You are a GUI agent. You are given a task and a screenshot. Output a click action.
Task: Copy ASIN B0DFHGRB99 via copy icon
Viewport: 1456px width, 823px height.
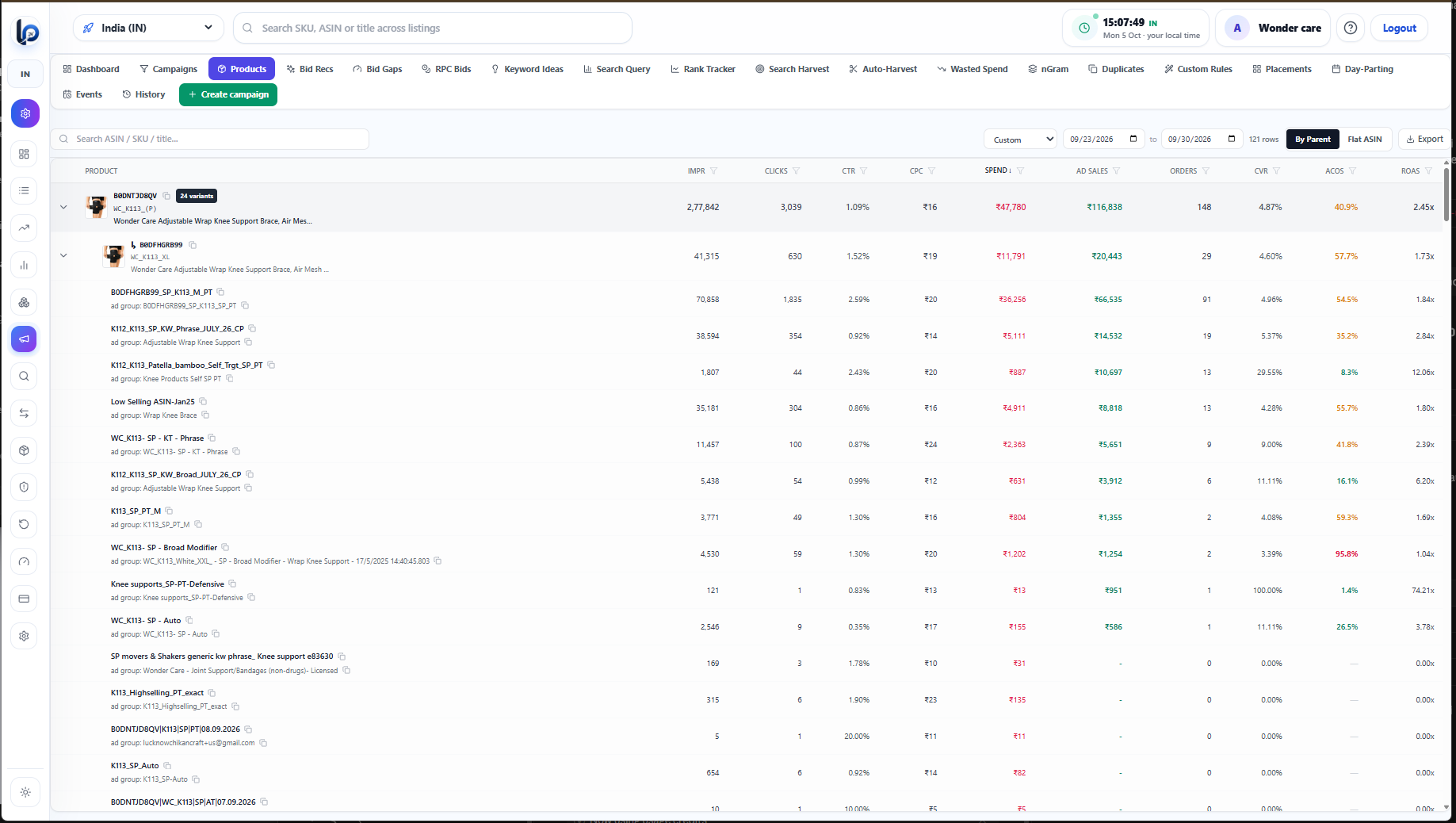(193, 245)
